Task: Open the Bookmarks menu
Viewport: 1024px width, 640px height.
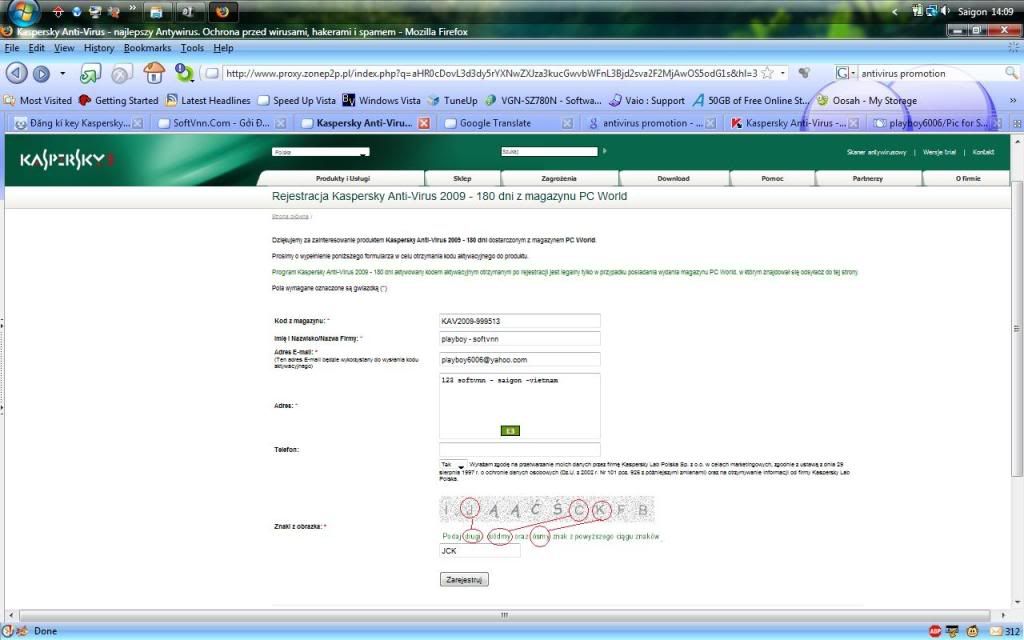Action: point(147,48)
